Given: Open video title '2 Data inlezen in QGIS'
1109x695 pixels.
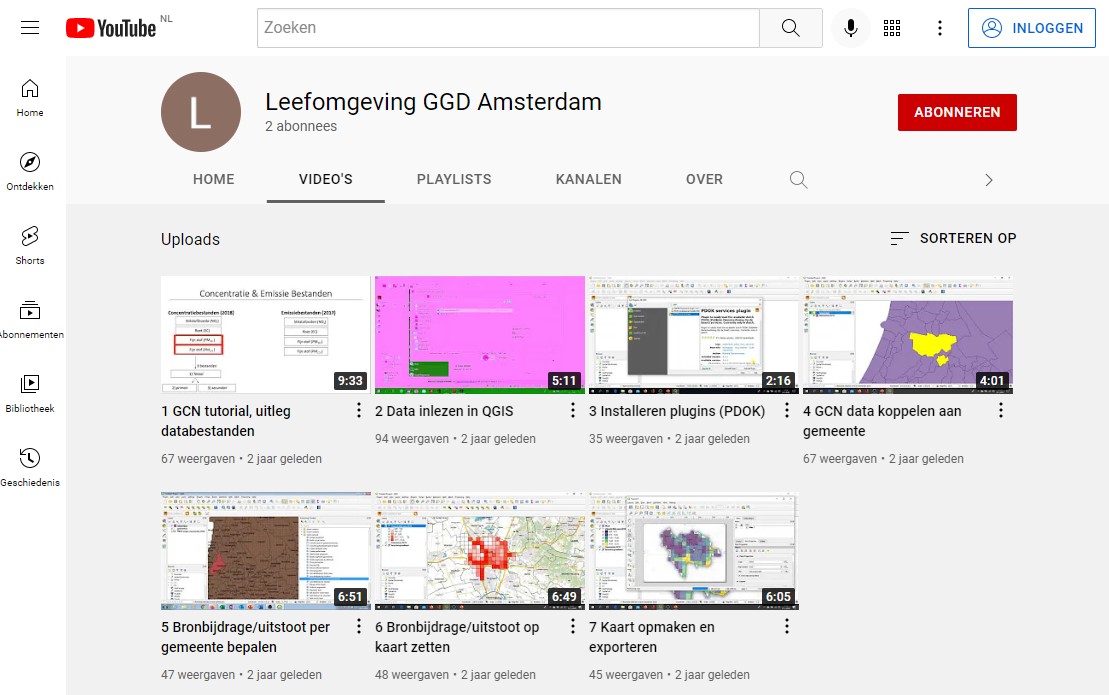Looking at the screenshot, I should pos(444,411).
